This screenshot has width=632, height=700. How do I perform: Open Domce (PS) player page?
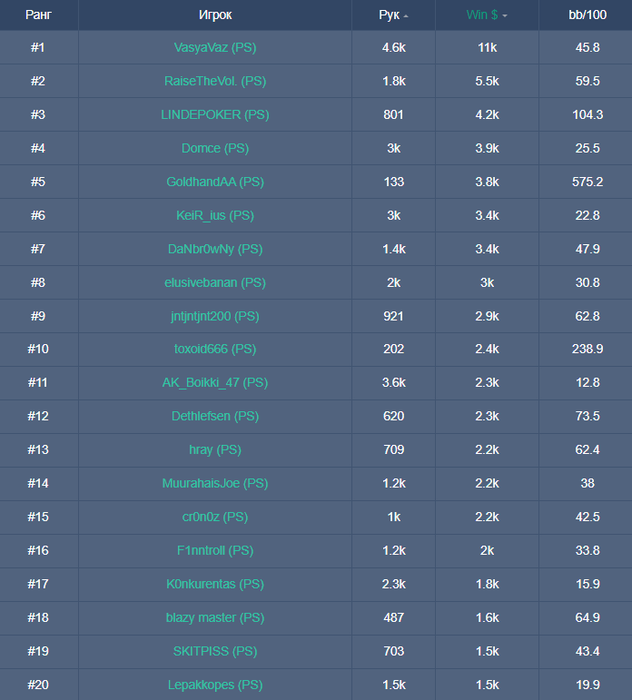pos(215,148)
